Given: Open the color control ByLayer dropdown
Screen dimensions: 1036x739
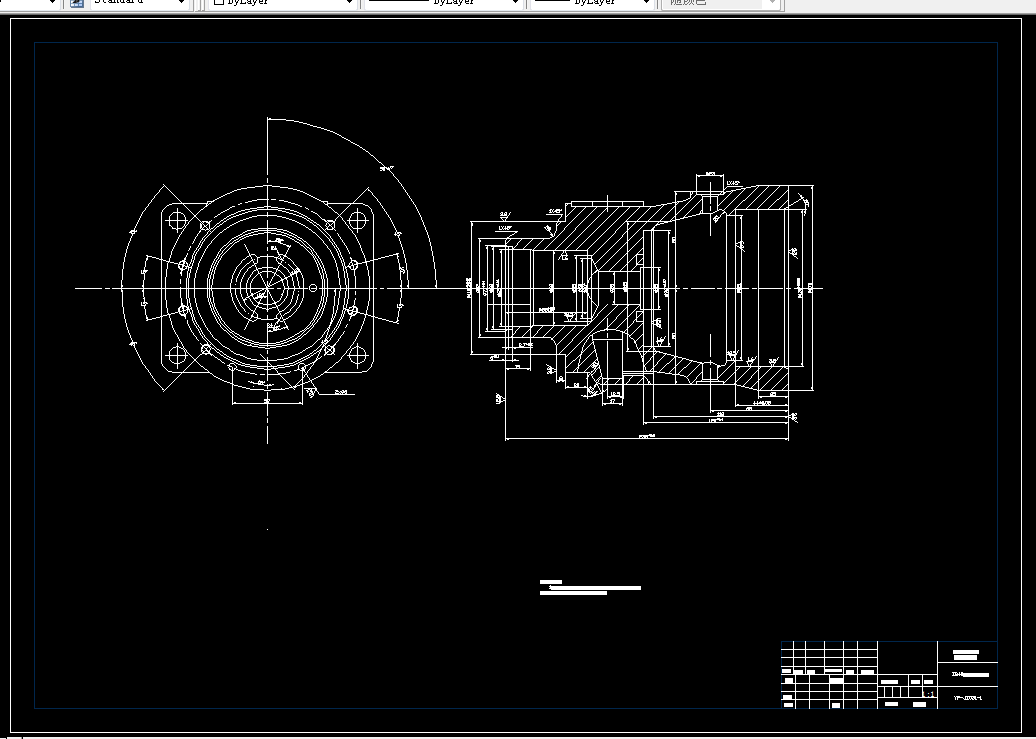Looking at the screenshot, I should pyautogui.click(x=282, y=3).
